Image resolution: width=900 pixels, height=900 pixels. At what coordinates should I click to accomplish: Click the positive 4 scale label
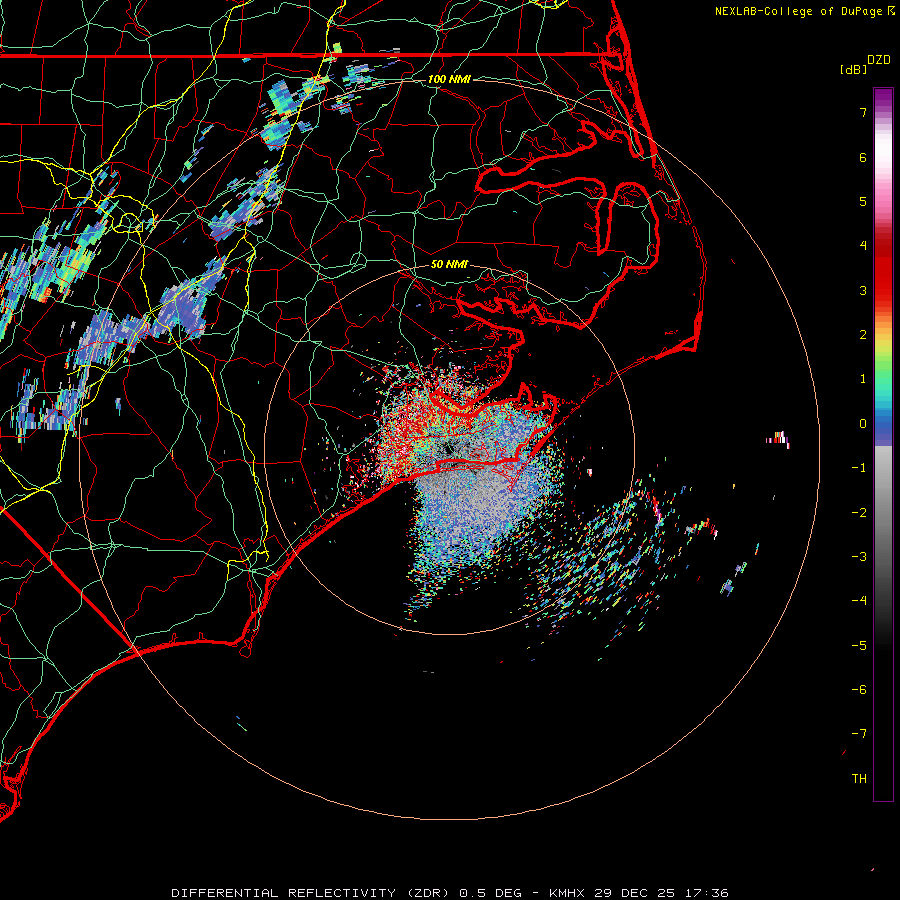pyautogui.click(x=863, y=246)
